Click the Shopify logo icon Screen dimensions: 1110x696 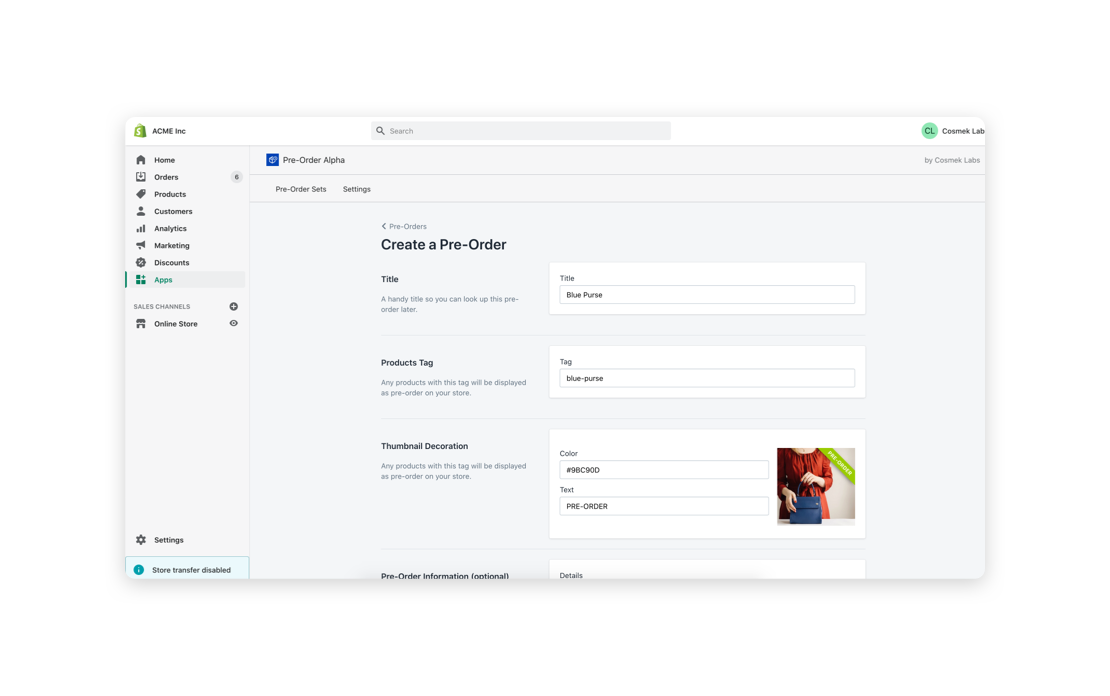(140, 131)
